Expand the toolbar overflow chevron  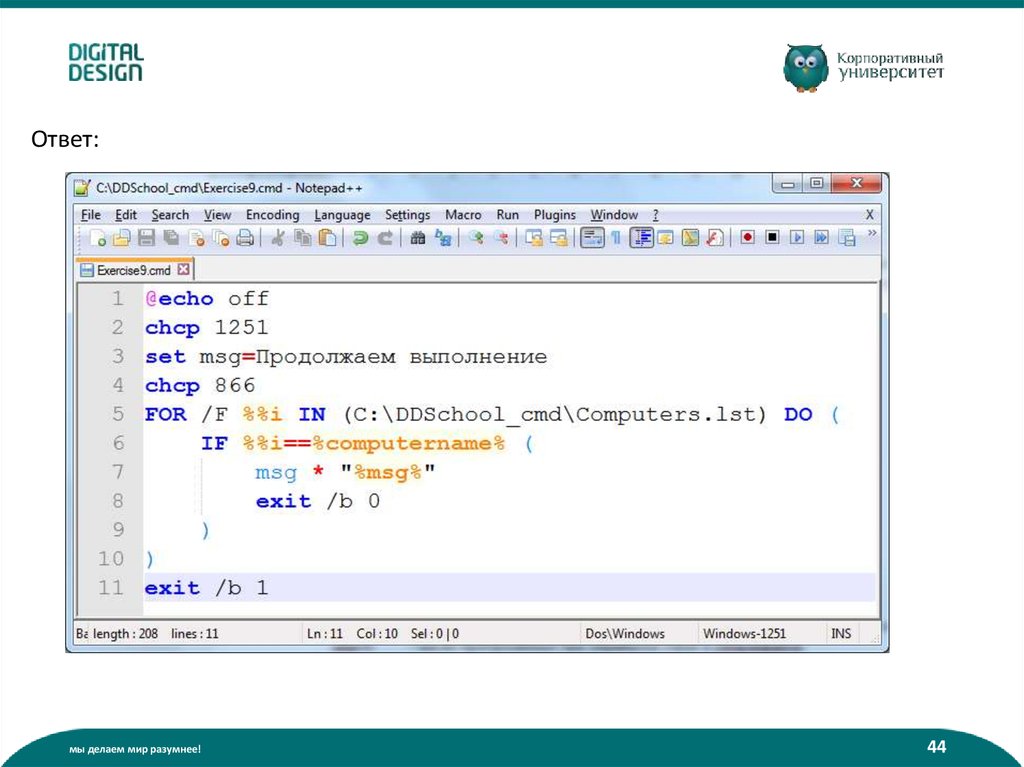tap(871, 234)
